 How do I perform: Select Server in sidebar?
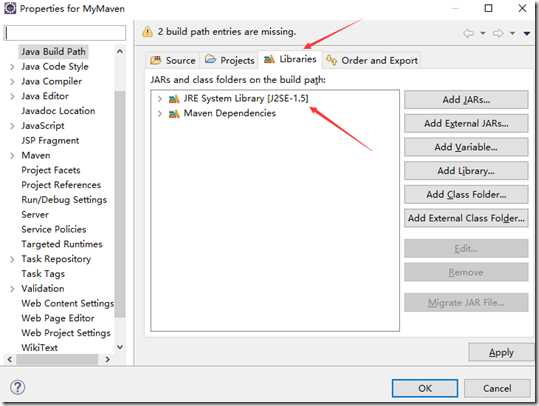(35, 215)
